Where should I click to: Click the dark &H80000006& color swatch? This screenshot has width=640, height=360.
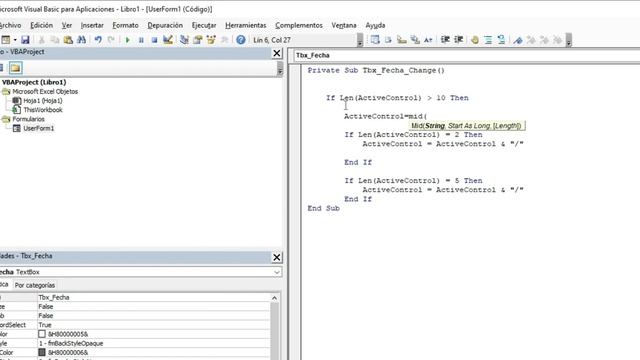coord(42,352)
